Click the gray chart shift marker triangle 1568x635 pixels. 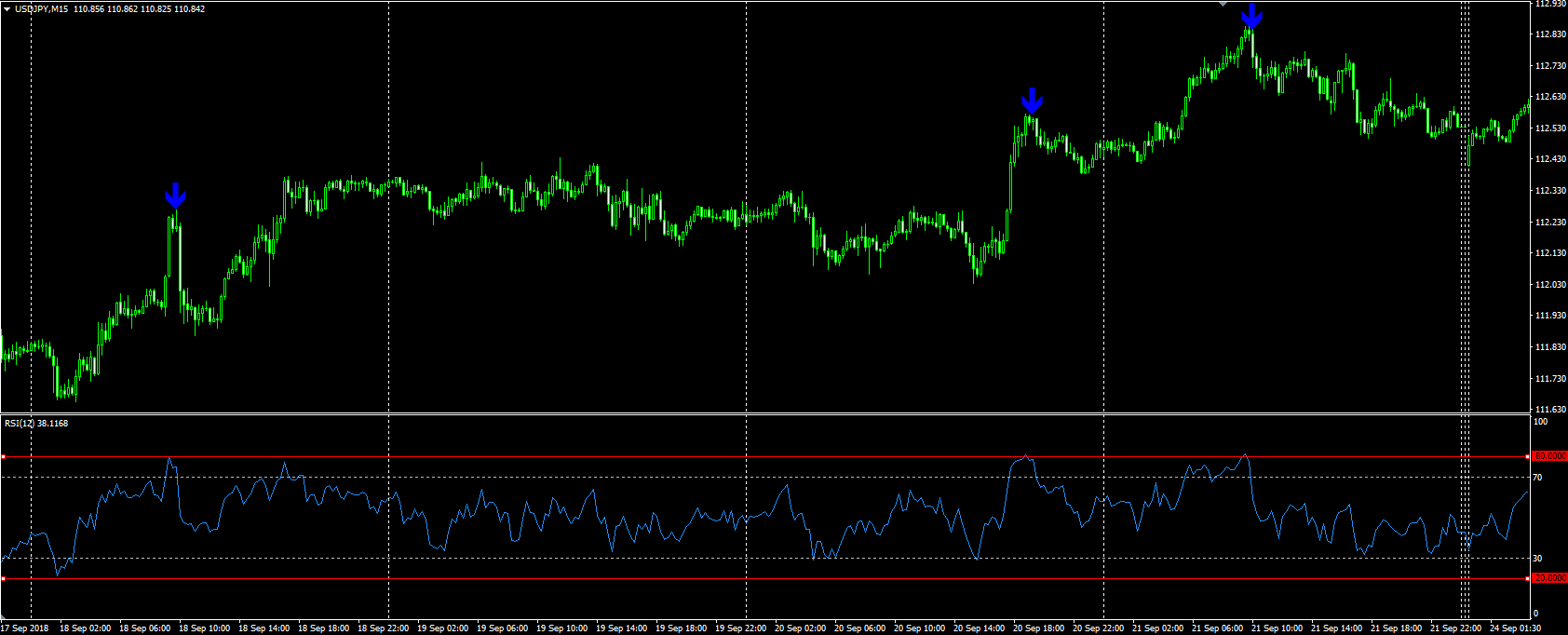point(1223,4)
